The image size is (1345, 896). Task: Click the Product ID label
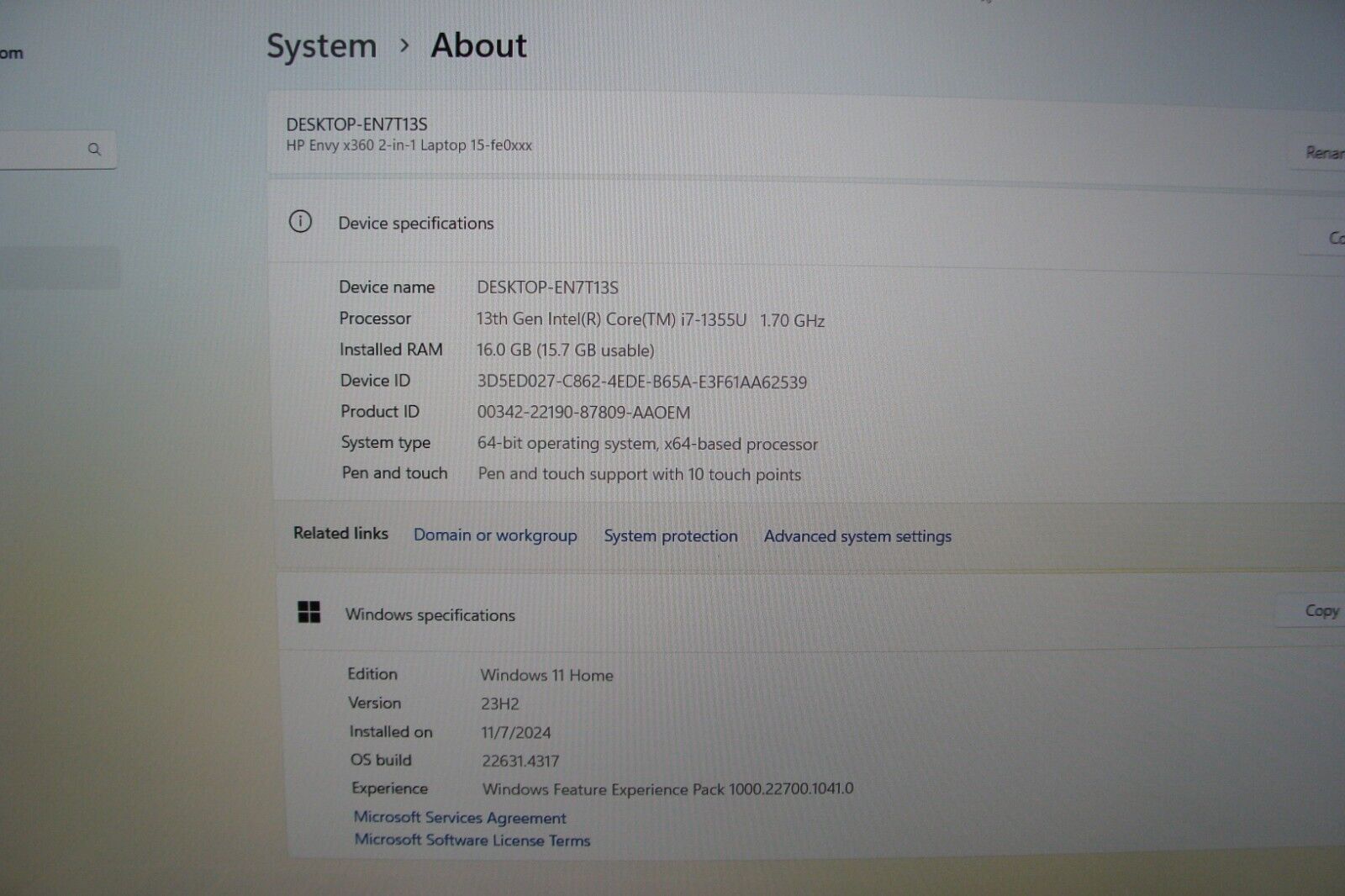[x=380, y=411]
